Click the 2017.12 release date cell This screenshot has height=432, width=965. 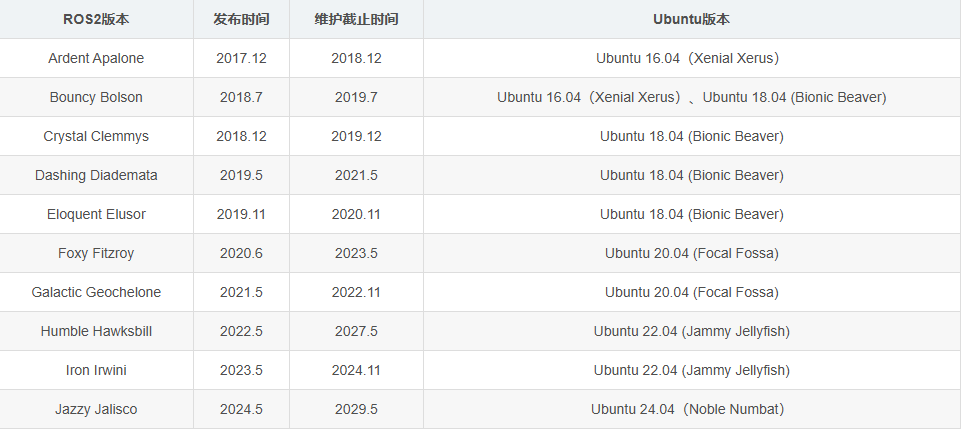coord(241,58)
